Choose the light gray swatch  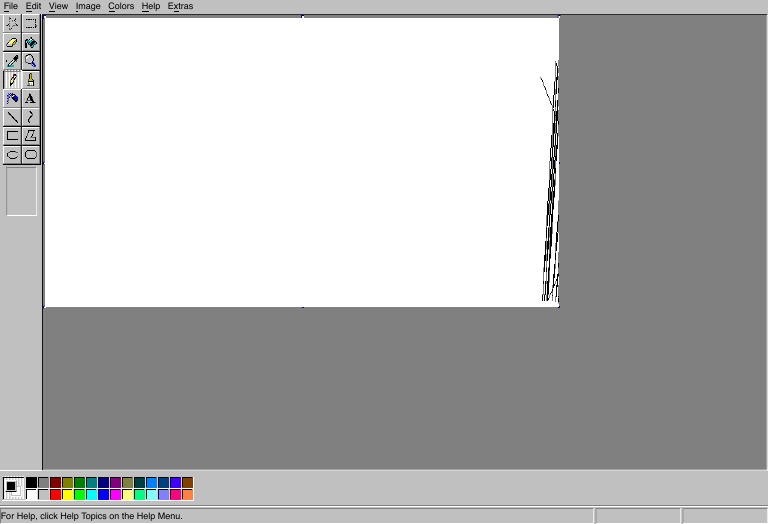44,495
